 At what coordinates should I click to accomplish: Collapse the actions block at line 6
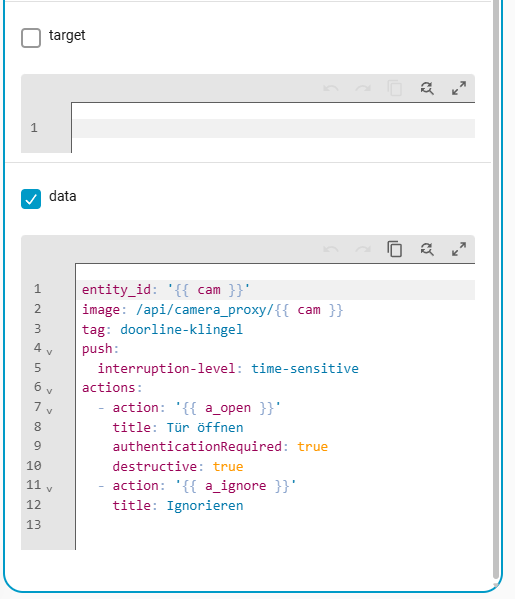click(x=49, y=391)
